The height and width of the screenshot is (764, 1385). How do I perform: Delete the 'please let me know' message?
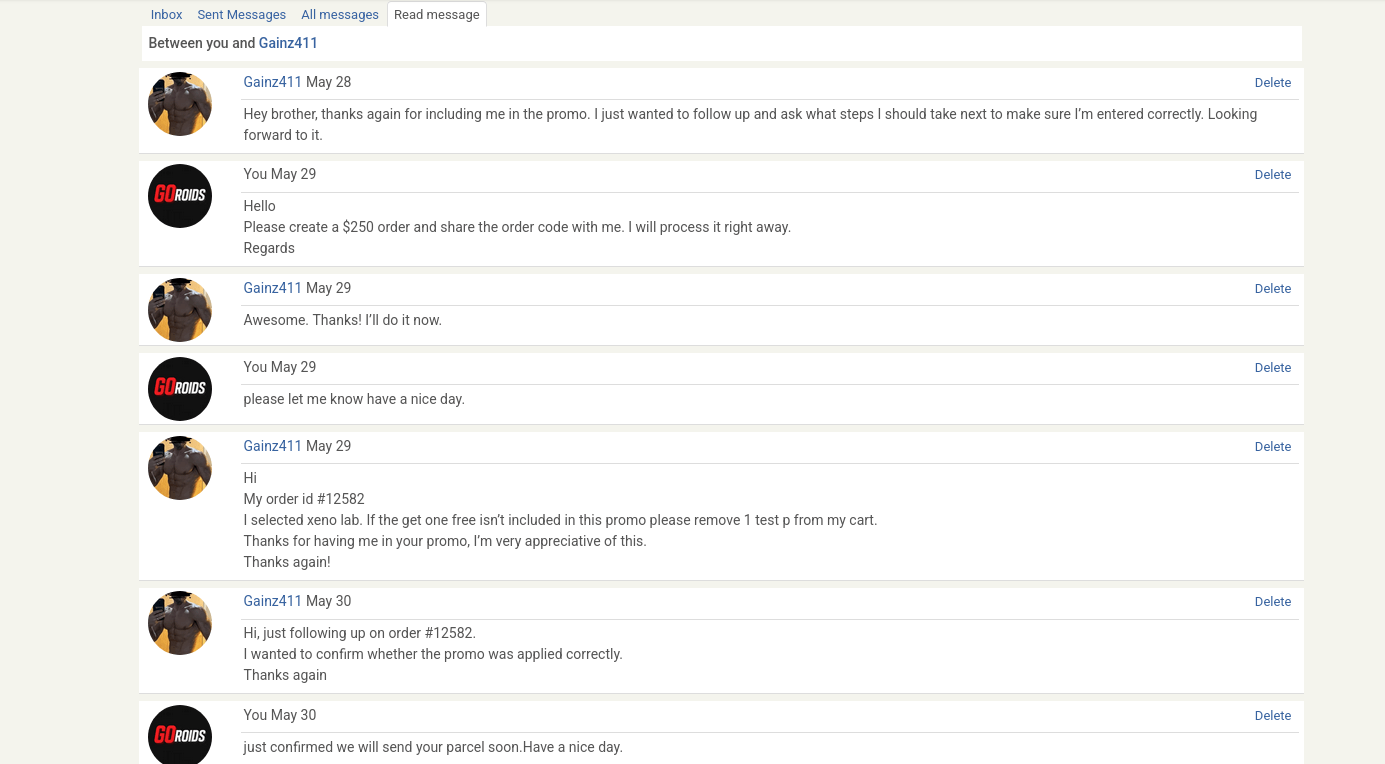pos(1273,368)
